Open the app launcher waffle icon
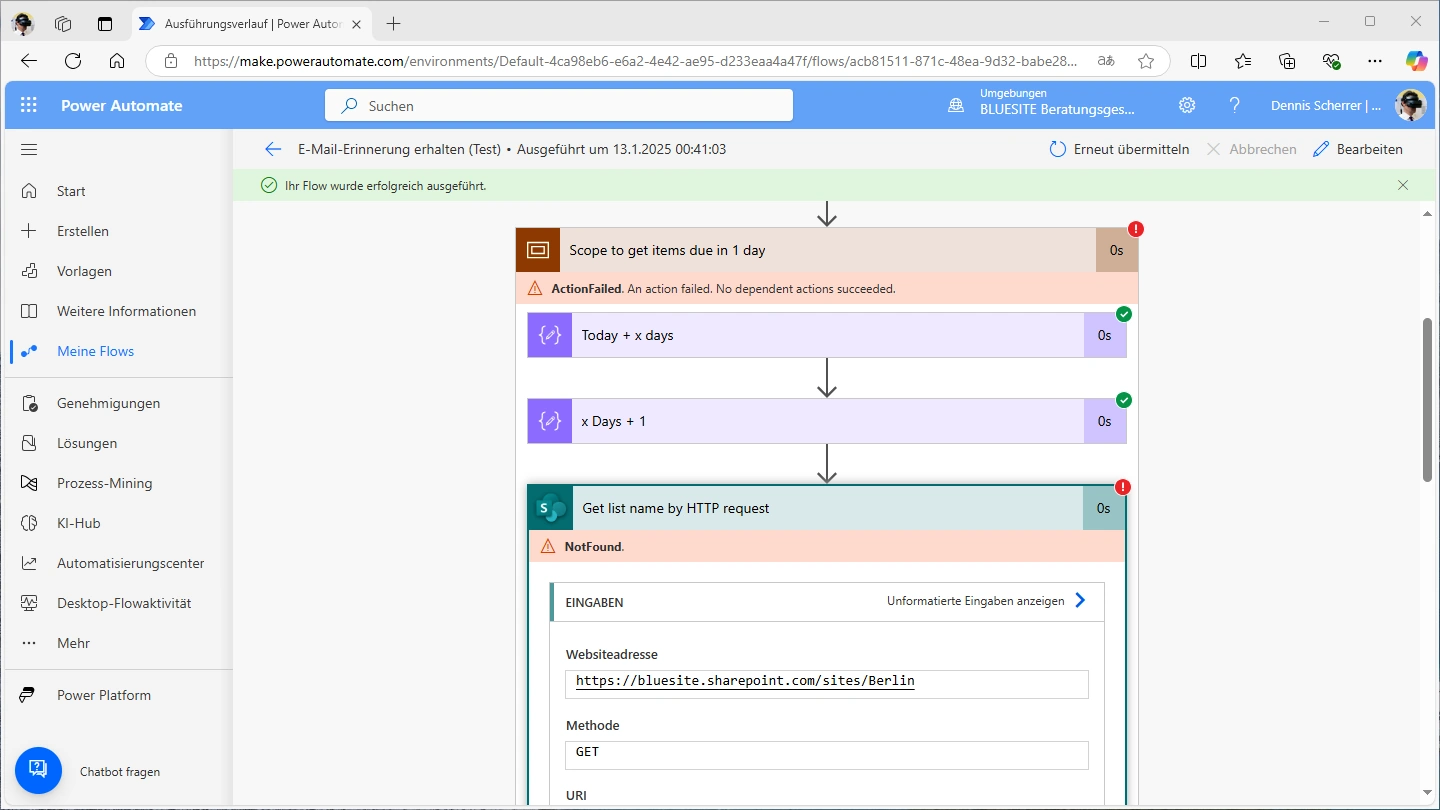 (28, 105)
